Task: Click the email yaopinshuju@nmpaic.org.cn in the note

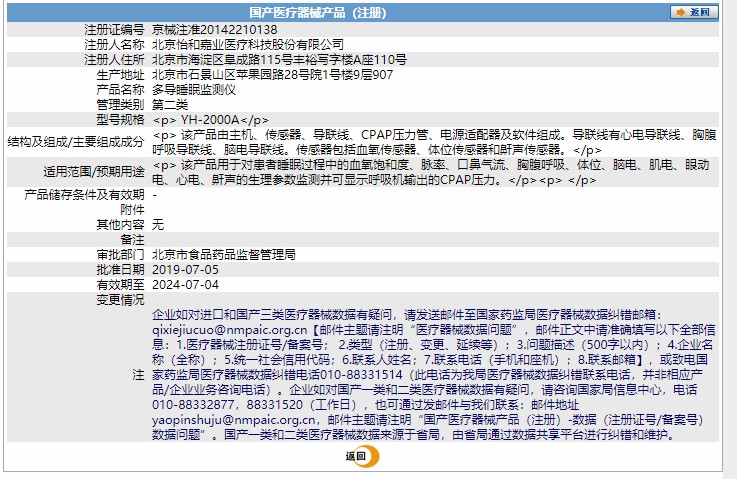Action: pos(234,420)
